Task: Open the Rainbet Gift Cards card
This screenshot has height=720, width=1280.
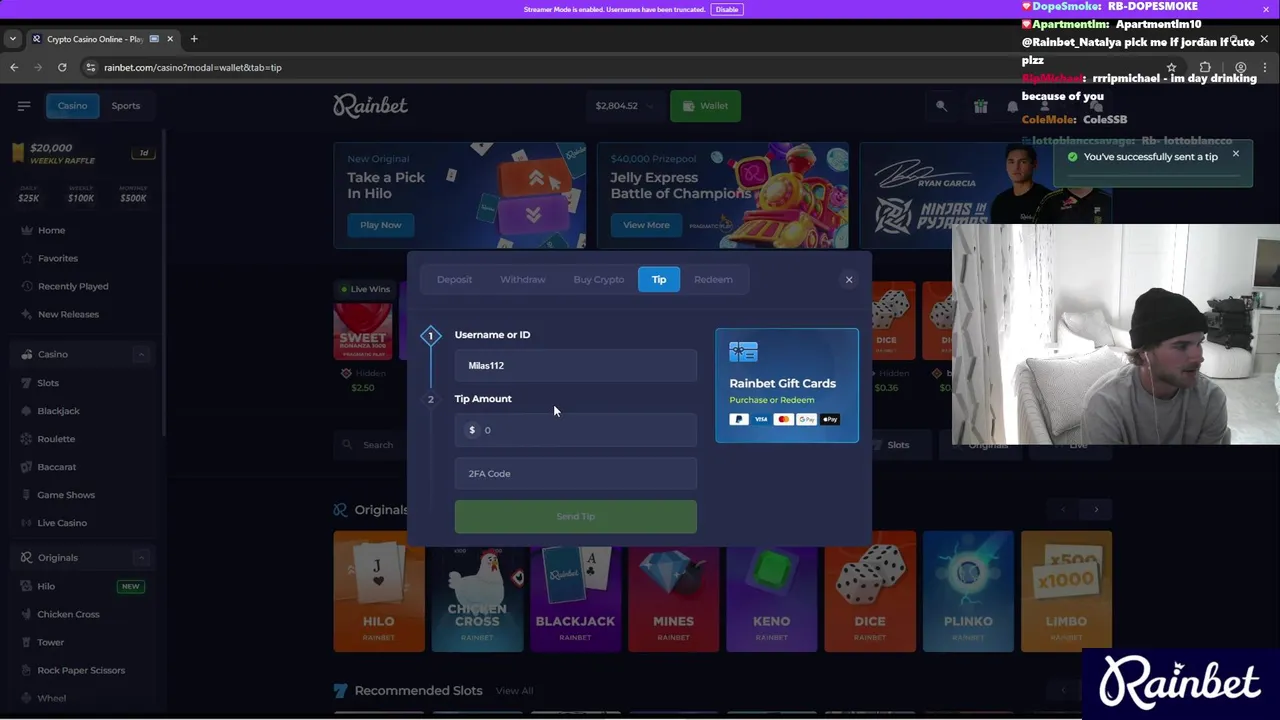Action: [x=787, y=385]
